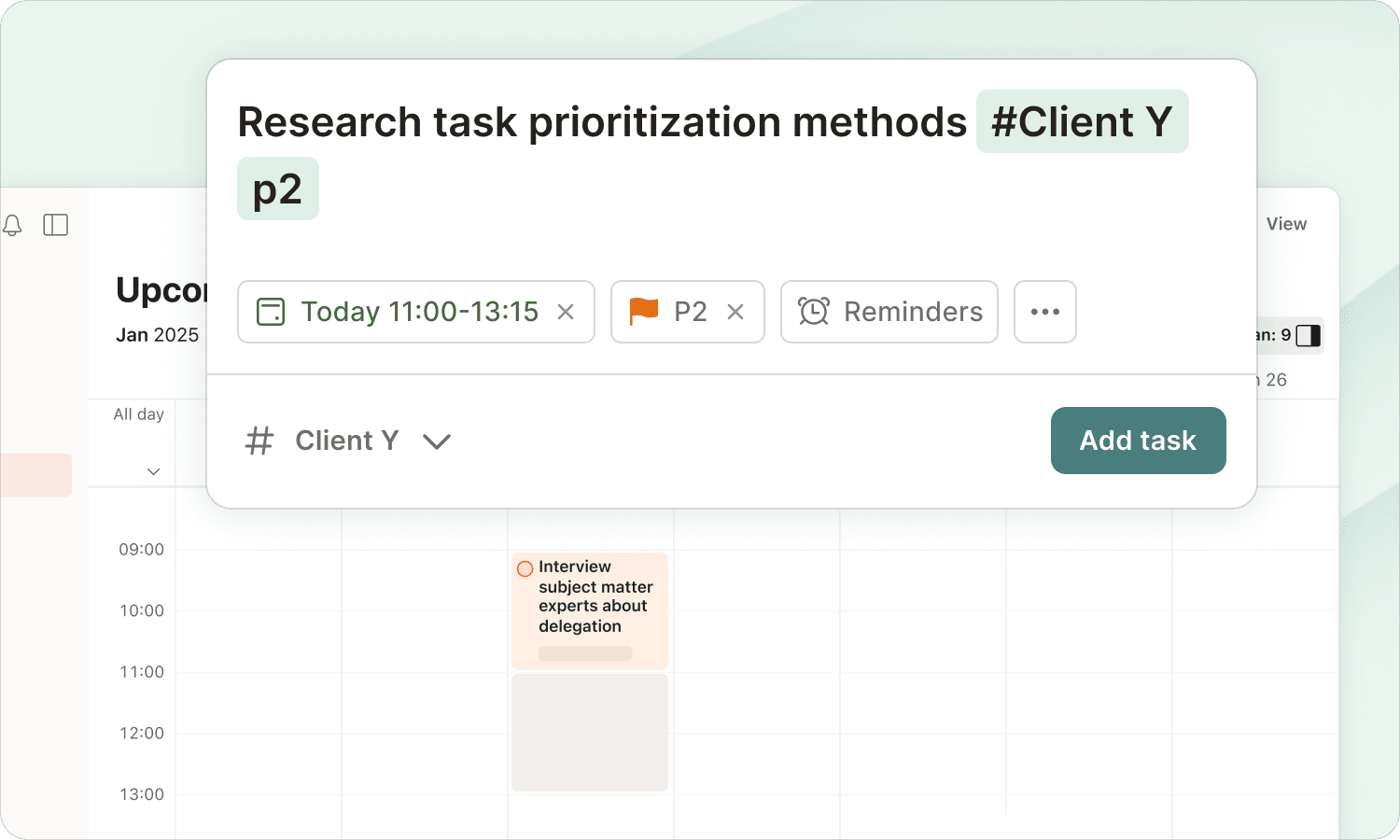1400x840 pixels.
Task: Complete the Interview subject matter experts task
Action: click(525, 568)
